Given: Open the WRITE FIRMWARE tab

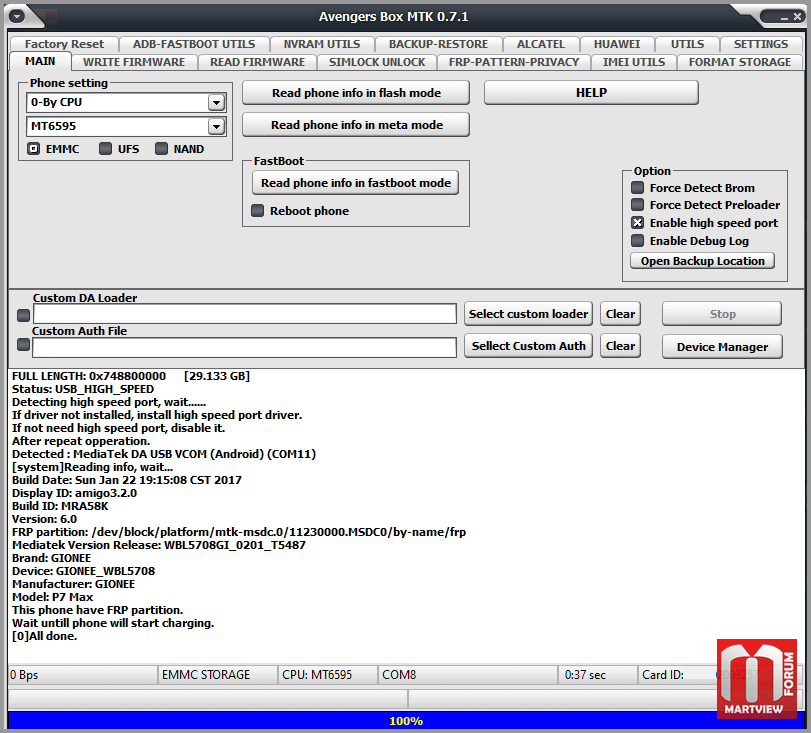Looking at the screenshot, I should tap(134, 62).
